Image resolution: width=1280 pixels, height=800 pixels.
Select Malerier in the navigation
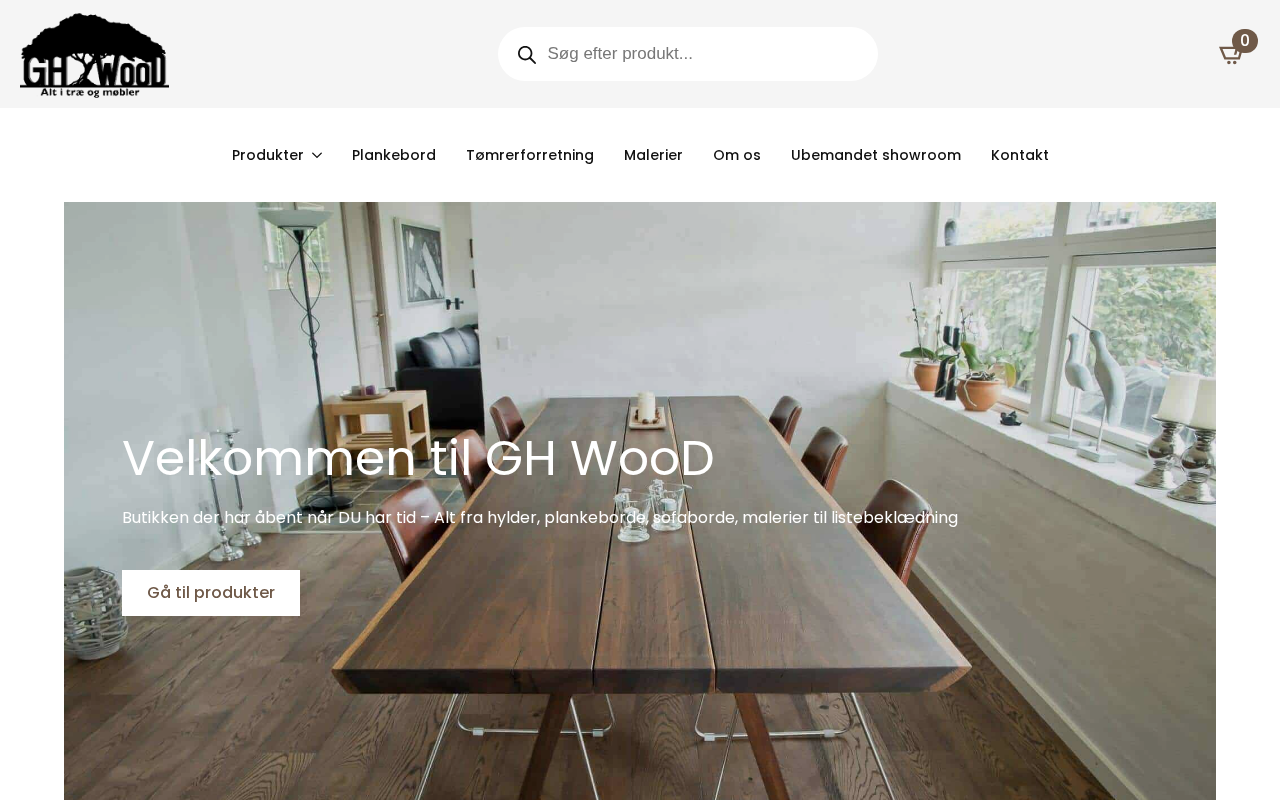(x=653, y=155)
